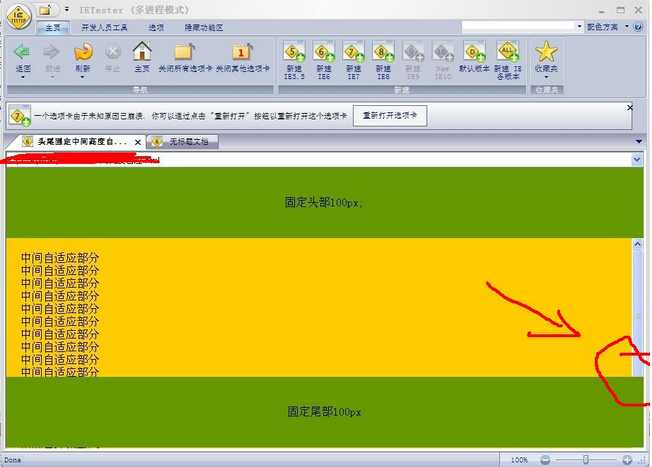This screenshot has height=467, width=652.
Task: Click the IETester application logo button
Action: point(18,17)
